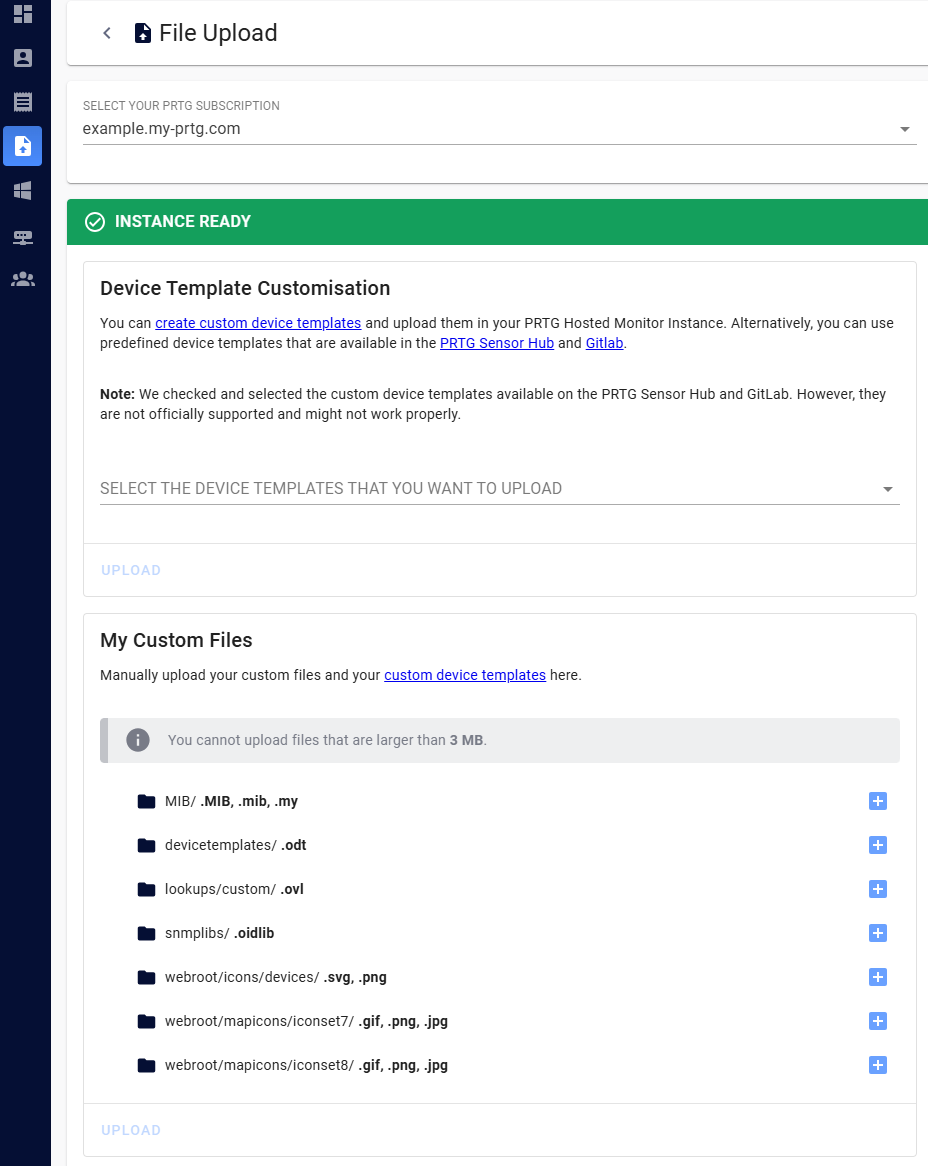The height and width of the screenshot is (1166, 928).
Task: Select the snmplibs/ .oidlib row text
Action: pyautogui.click(x=219, y=933)
